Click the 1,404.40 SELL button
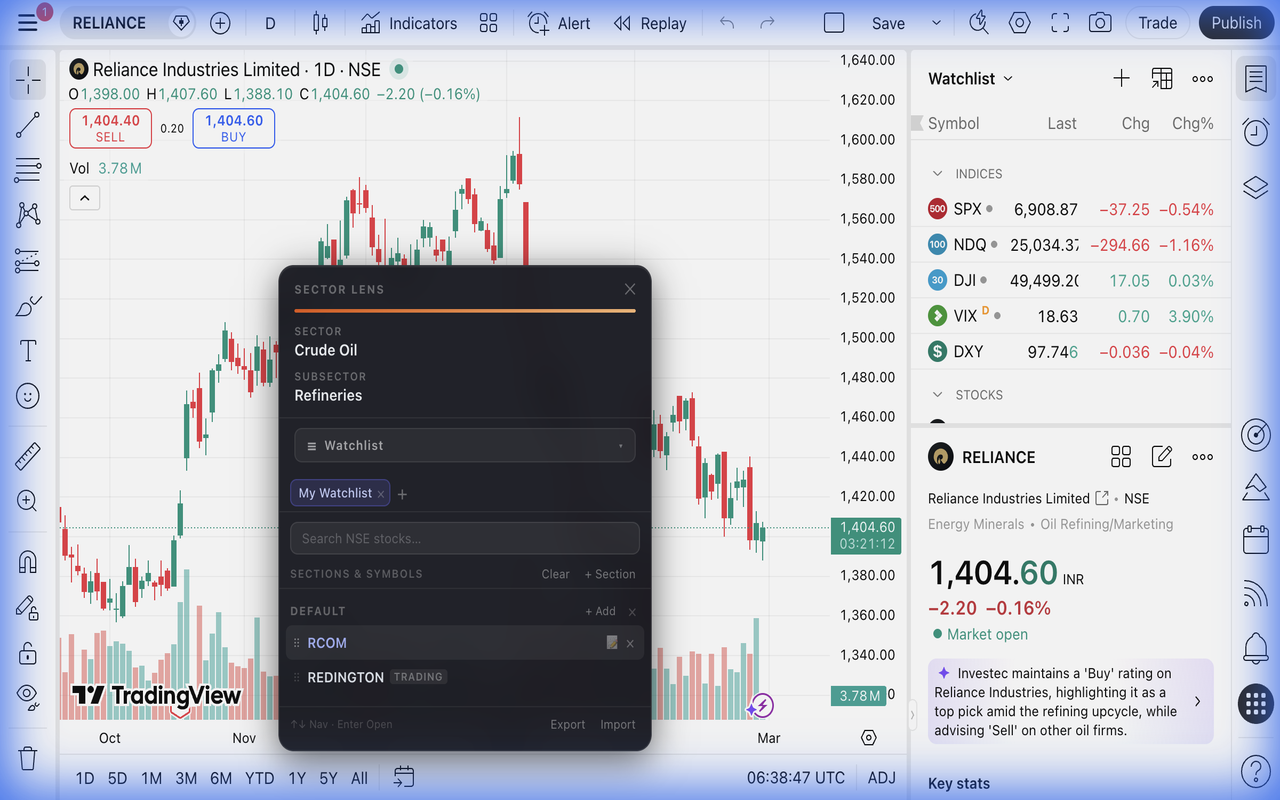Screen dimensions: 1280x800 point(110,128)
